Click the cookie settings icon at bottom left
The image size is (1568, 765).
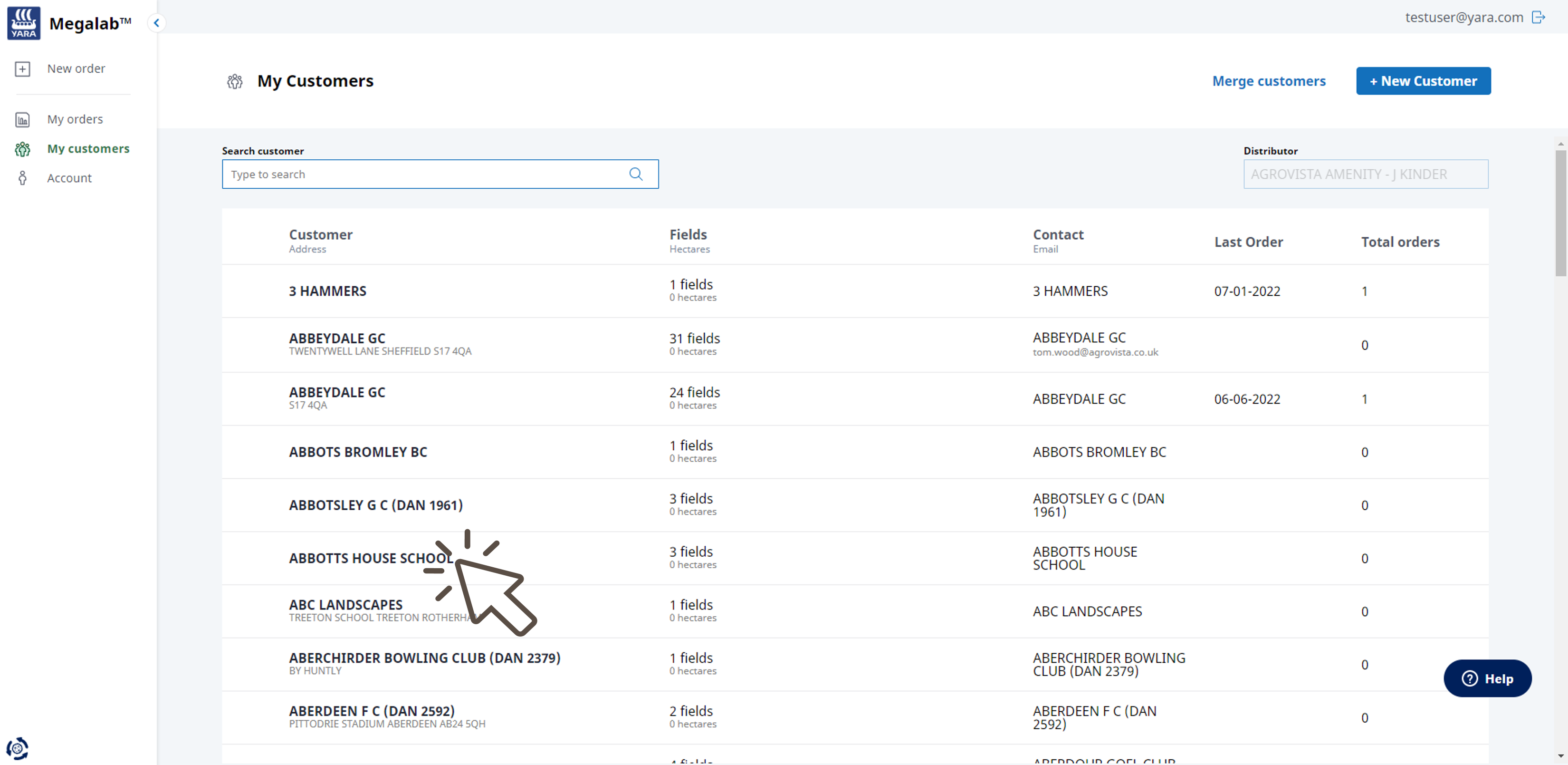coord(18,748)
